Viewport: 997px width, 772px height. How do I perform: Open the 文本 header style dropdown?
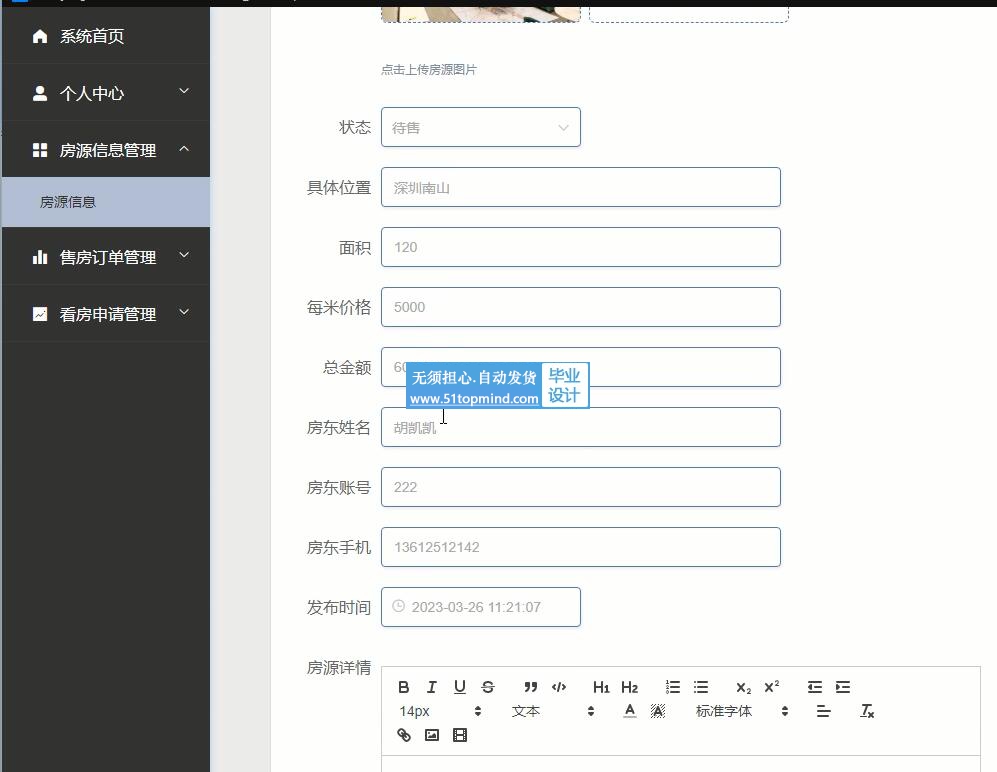tap(553, 711)
